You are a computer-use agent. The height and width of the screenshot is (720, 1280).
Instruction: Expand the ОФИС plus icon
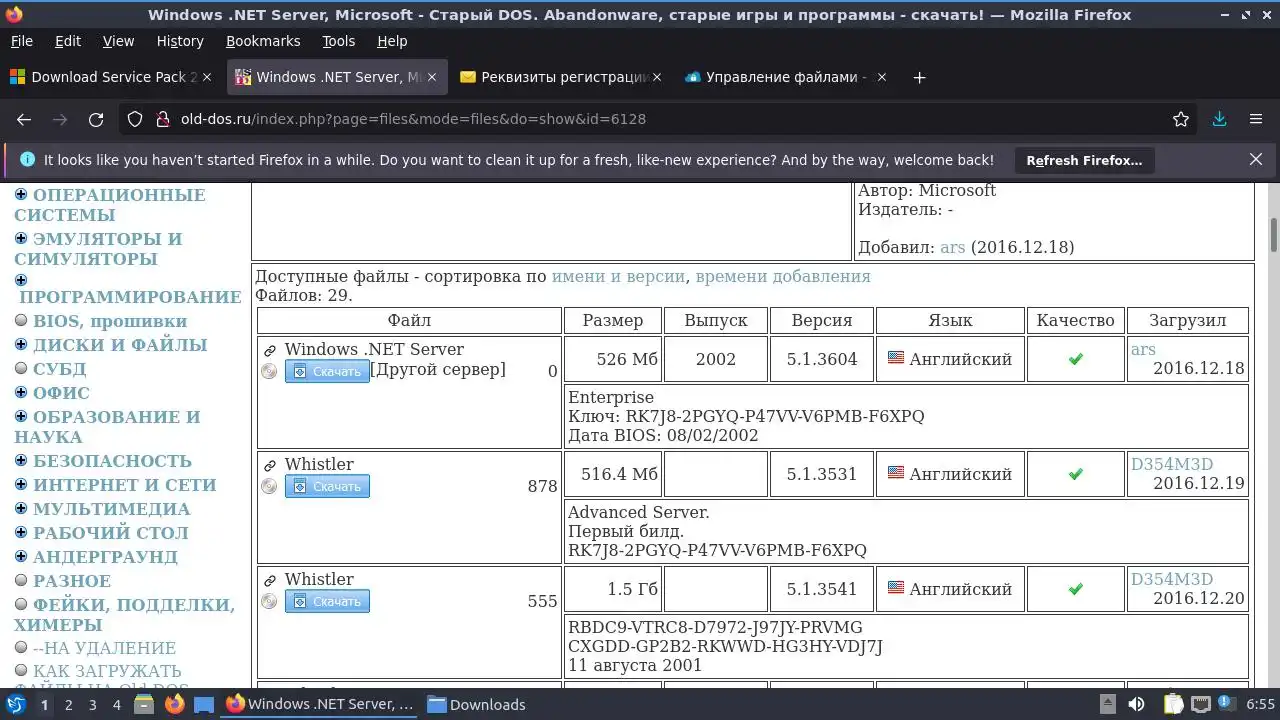pos(21,393)
